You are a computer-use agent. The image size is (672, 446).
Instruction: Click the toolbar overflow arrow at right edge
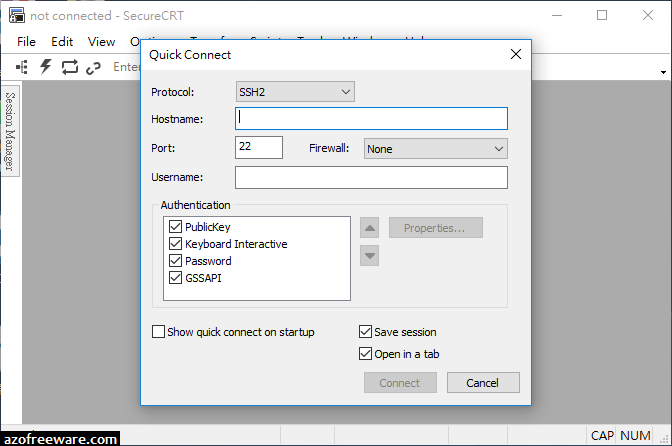(x=663, y=72)
